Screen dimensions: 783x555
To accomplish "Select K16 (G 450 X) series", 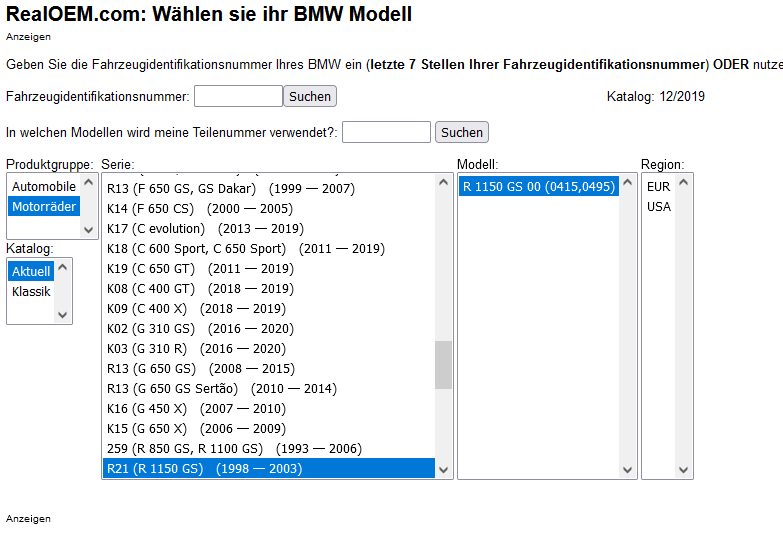I will click(x=269, y=409).
